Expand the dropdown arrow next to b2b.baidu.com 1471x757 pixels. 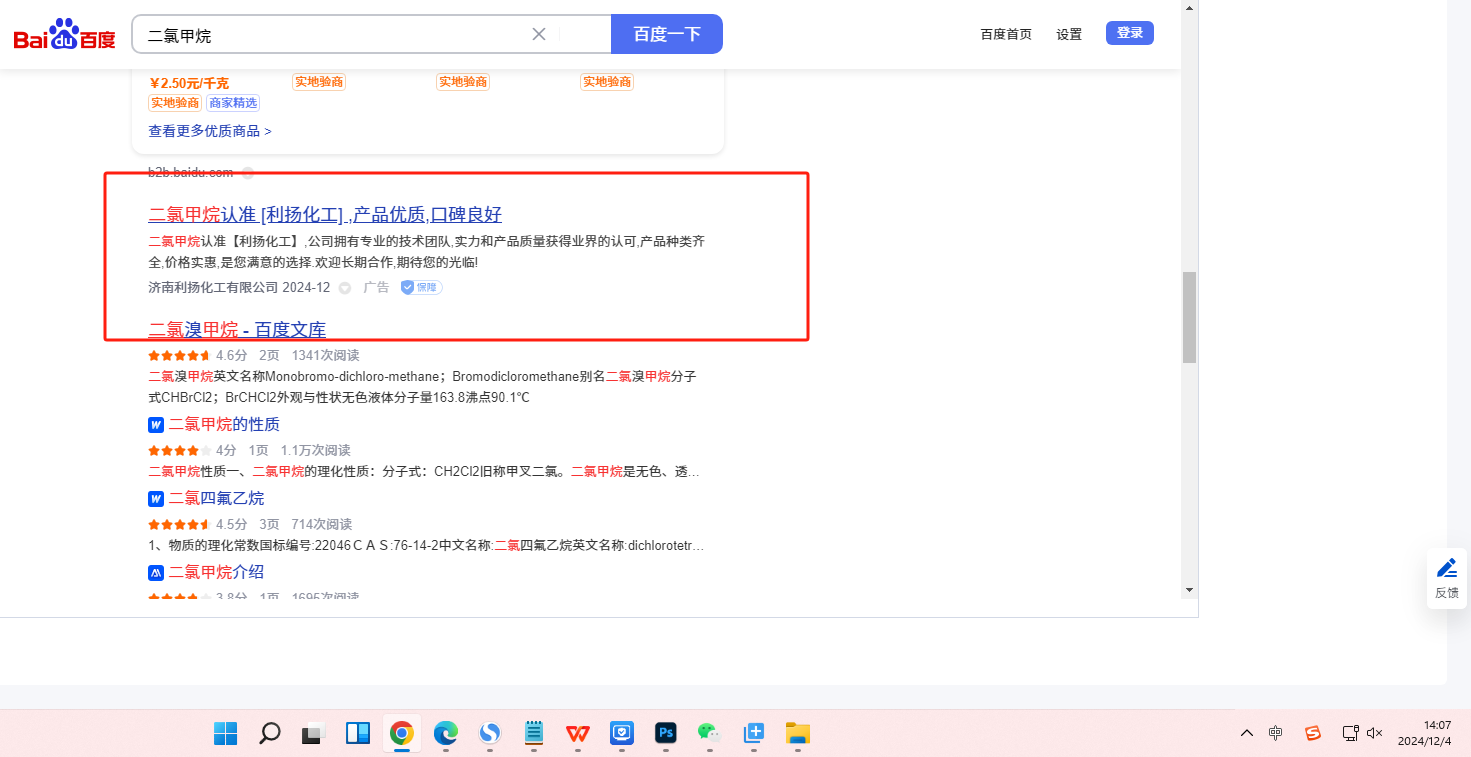click(x=248, y=173)
